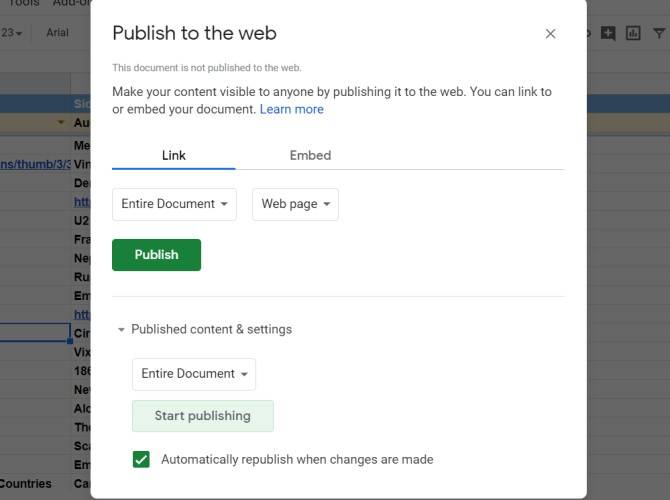This screenshot has height=500, width=670.
Task: Click the insert chart icon in the toolbar
Action: pos(633,33)
